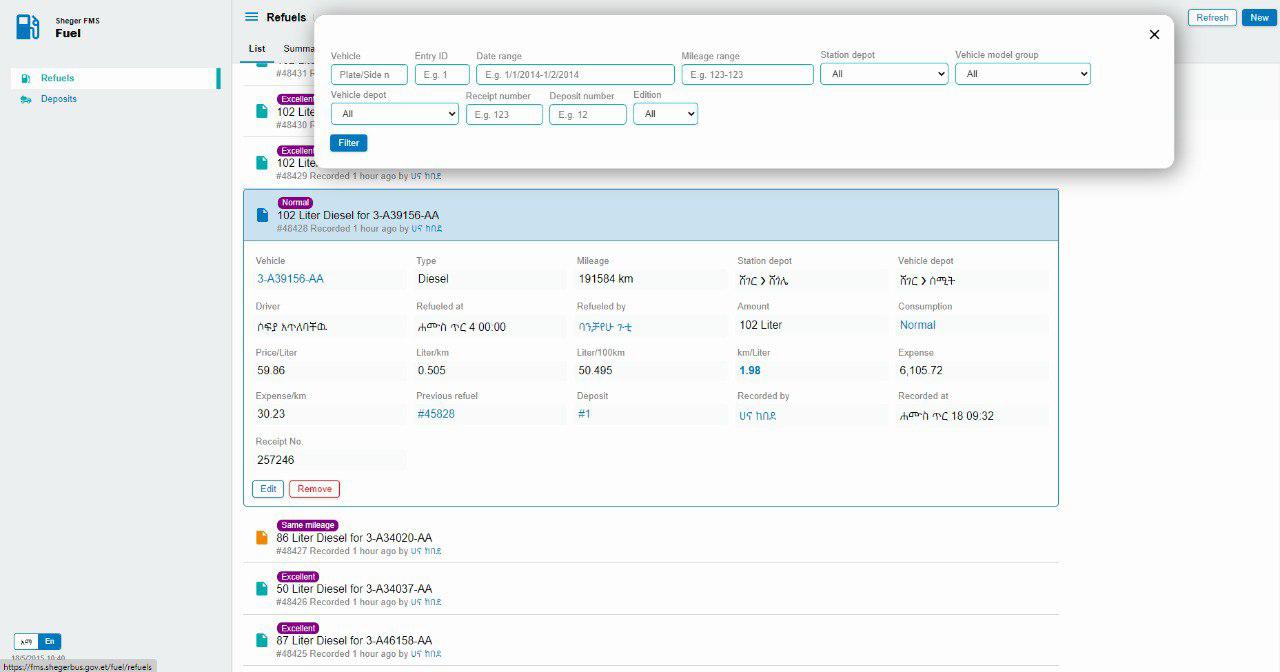Click the blue document icon on refuel #48428

259,215
